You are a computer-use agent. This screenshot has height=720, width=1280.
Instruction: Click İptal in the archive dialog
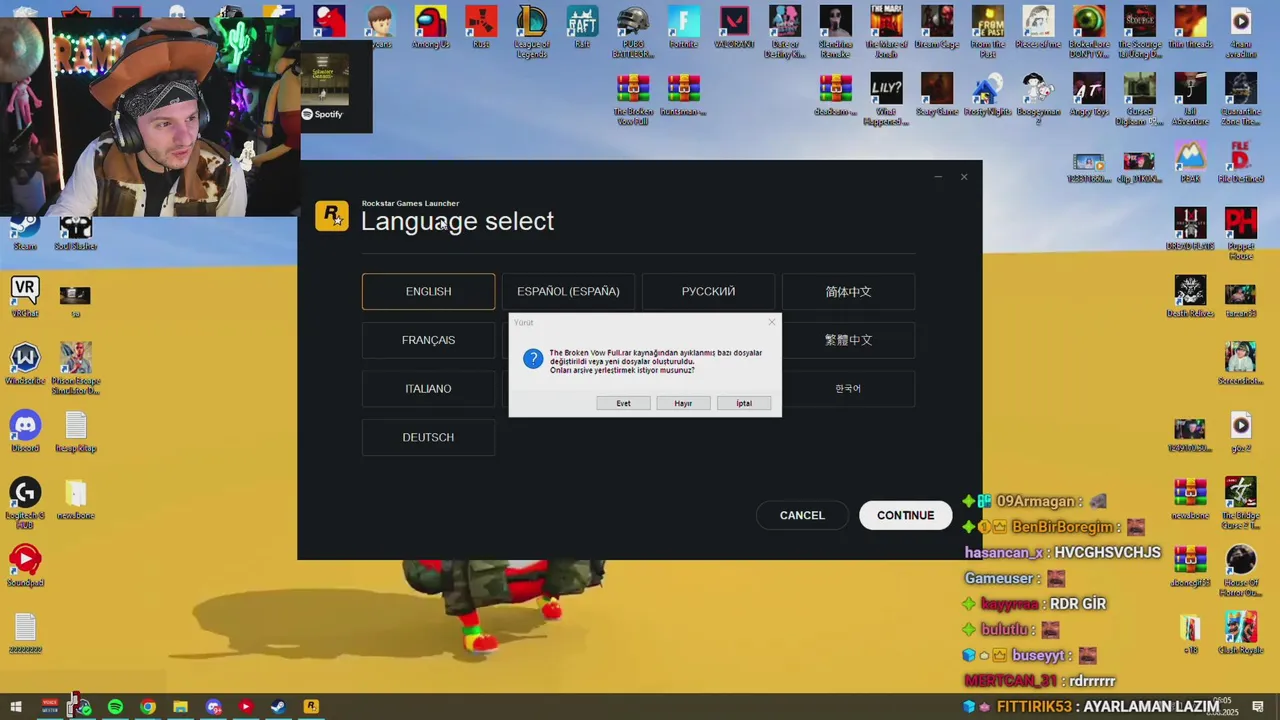pyautogui.click(x=744, y=403)
